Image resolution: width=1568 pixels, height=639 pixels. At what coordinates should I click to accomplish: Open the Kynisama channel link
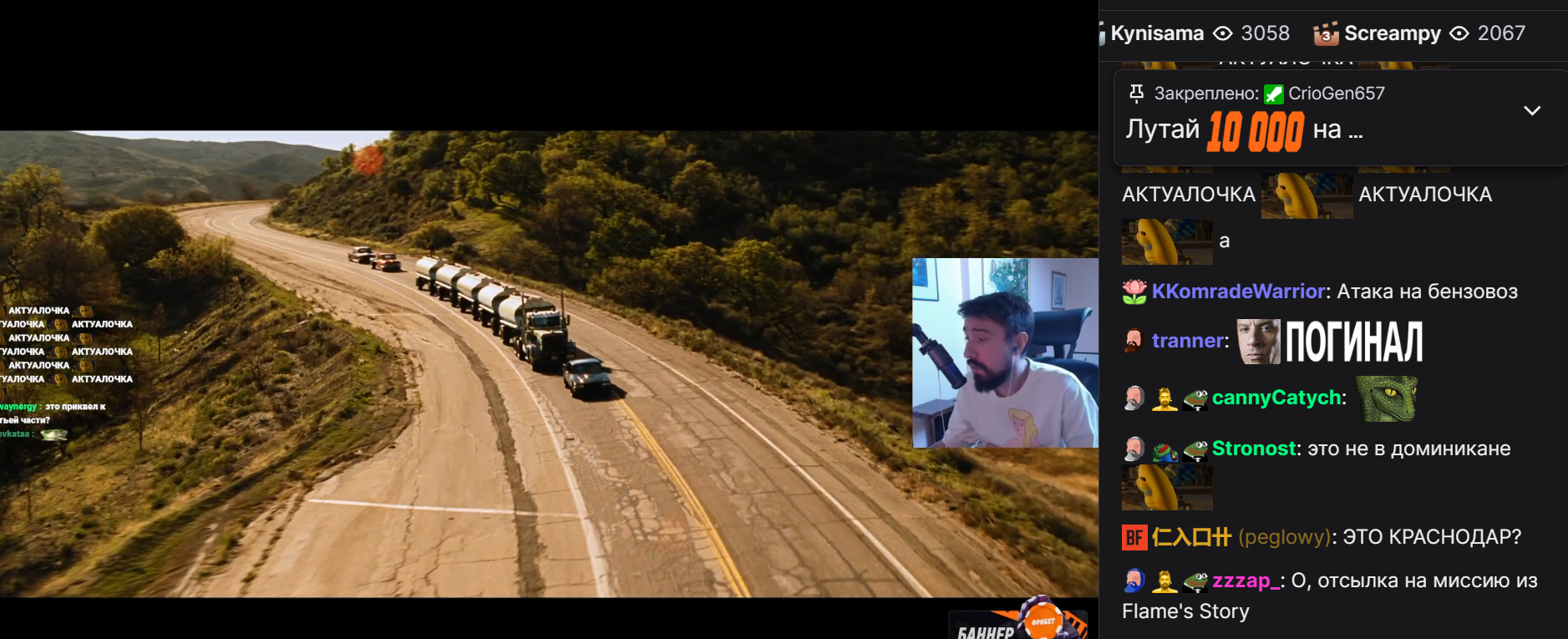(x=1157, y=33)
